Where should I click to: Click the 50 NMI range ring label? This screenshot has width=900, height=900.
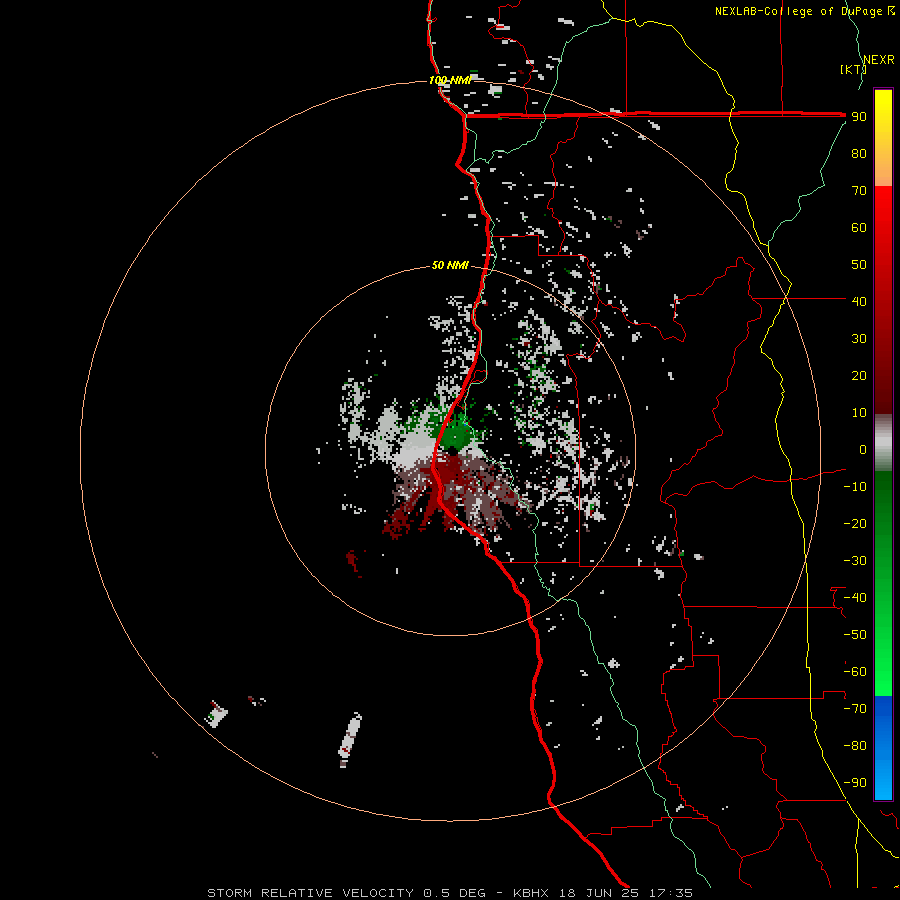click(450, 265)
